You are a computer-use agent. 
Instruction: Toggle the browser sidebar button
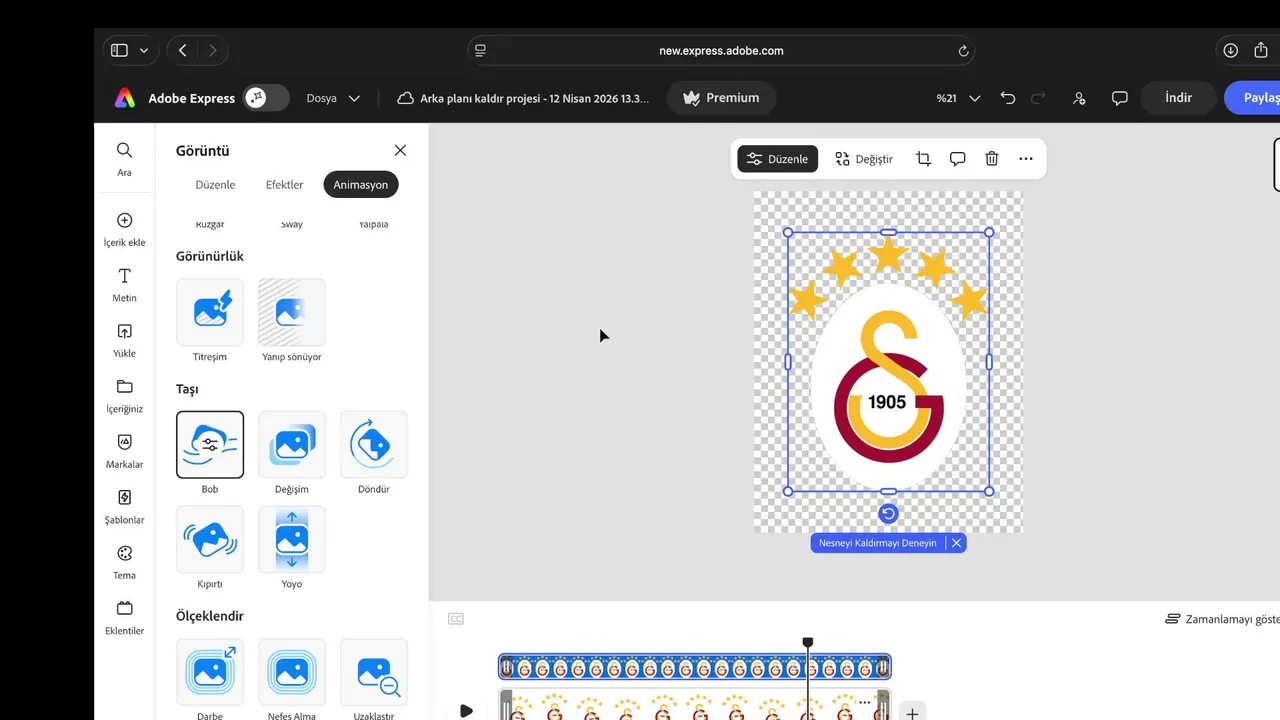pos(119,50)
